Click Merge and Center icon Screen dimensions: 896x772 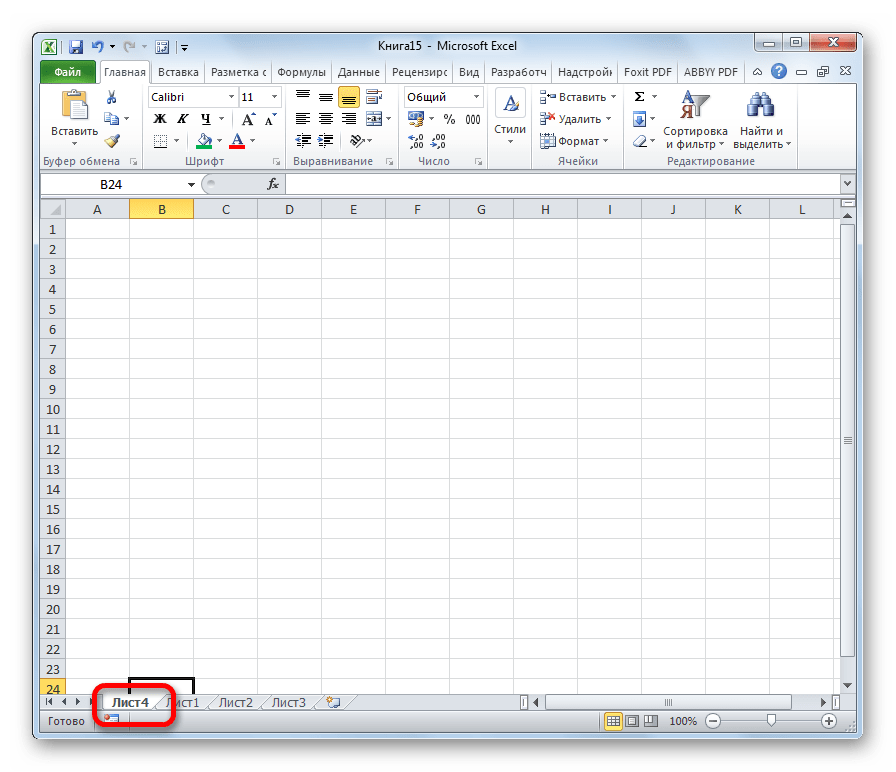[x=374, y=119]
